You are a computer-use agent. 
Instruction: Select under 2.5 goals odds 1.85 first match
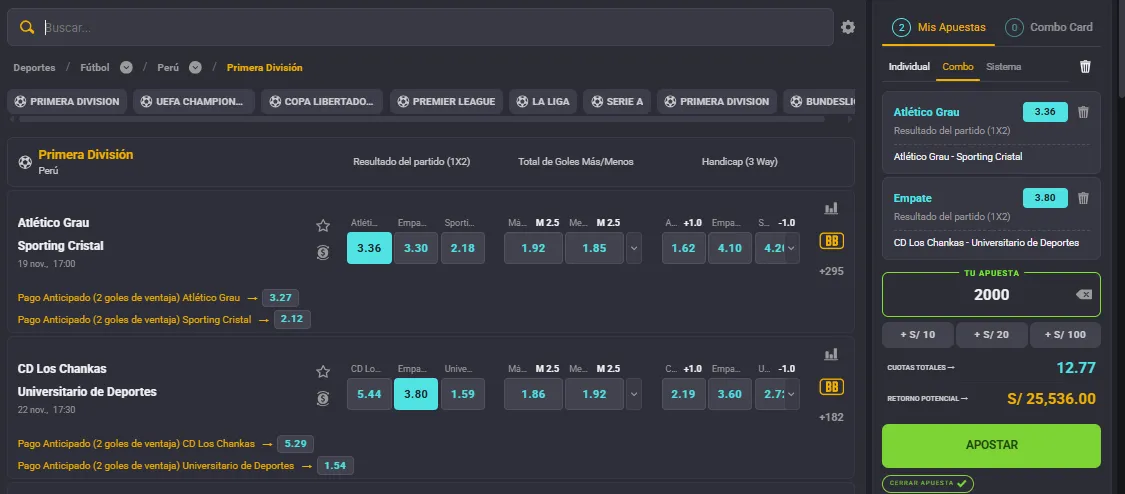coord(594,248)
